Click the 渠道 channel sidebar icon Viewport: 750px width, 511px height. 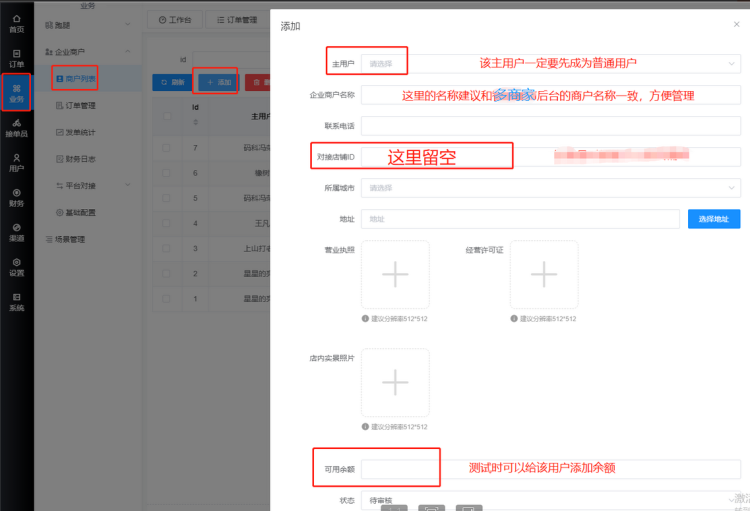[17, 233]
